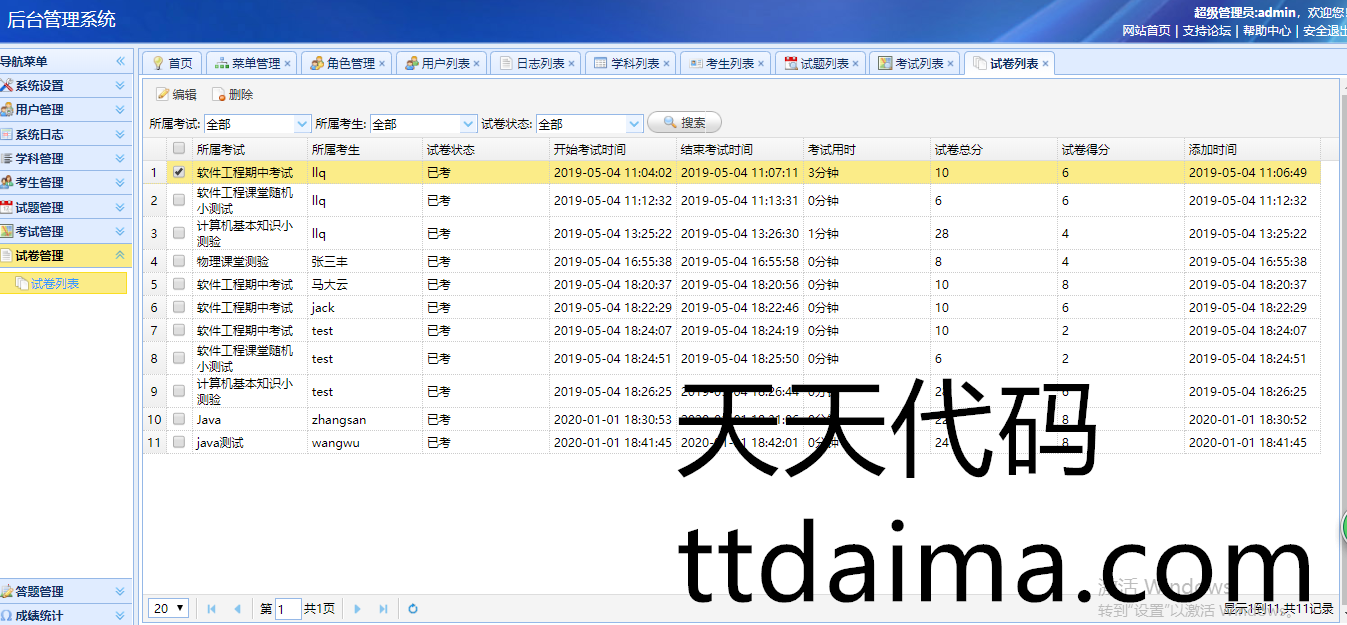The width and height of the screenshot is (1347, 625).
Task: Click the page number input field
Action: pyautogui.click(x=288, y=608)
